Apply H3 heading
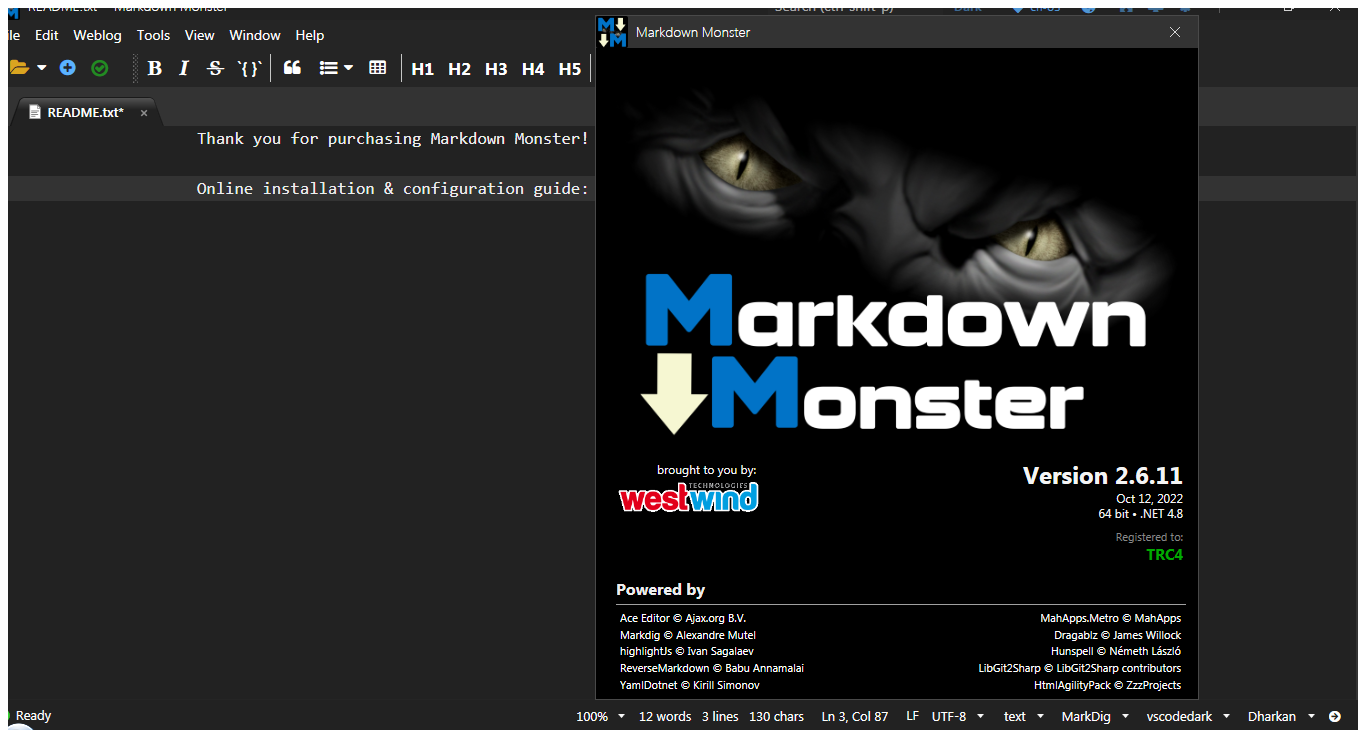 pos(496,69)
